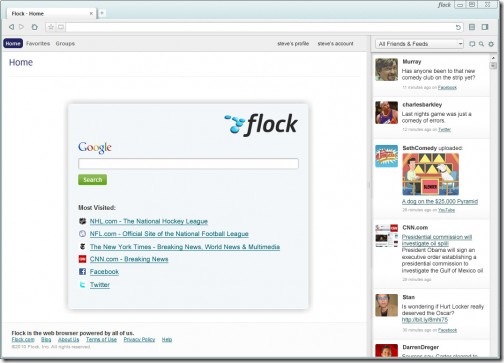Image resolution: width=504 pixels, height=363 pixels.
Task: Open the Groups tab
Action: click(65, 44)
